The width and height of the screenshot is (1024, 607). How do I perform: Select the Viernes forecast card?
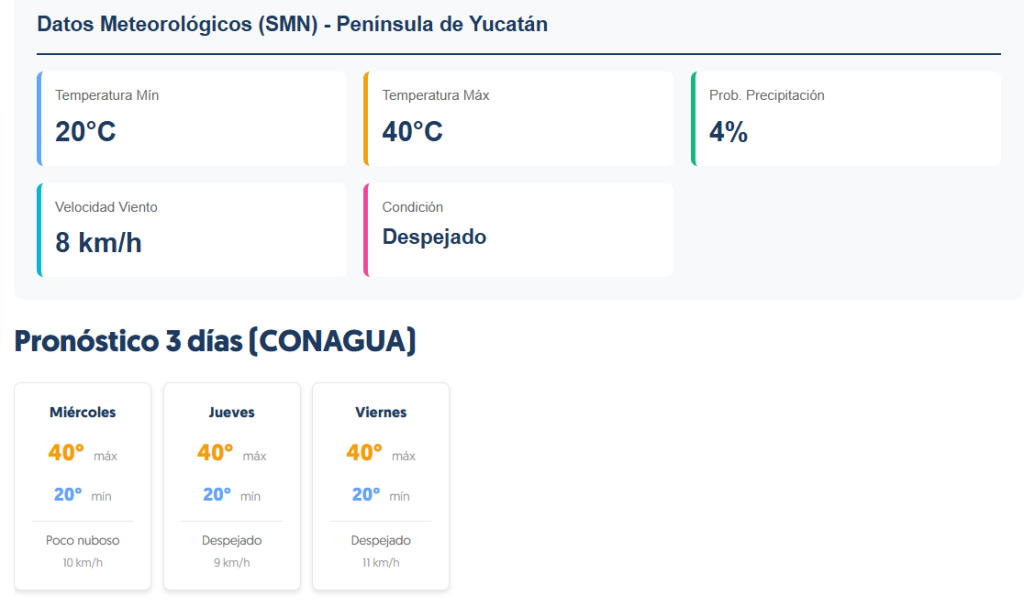coord(381,486)
